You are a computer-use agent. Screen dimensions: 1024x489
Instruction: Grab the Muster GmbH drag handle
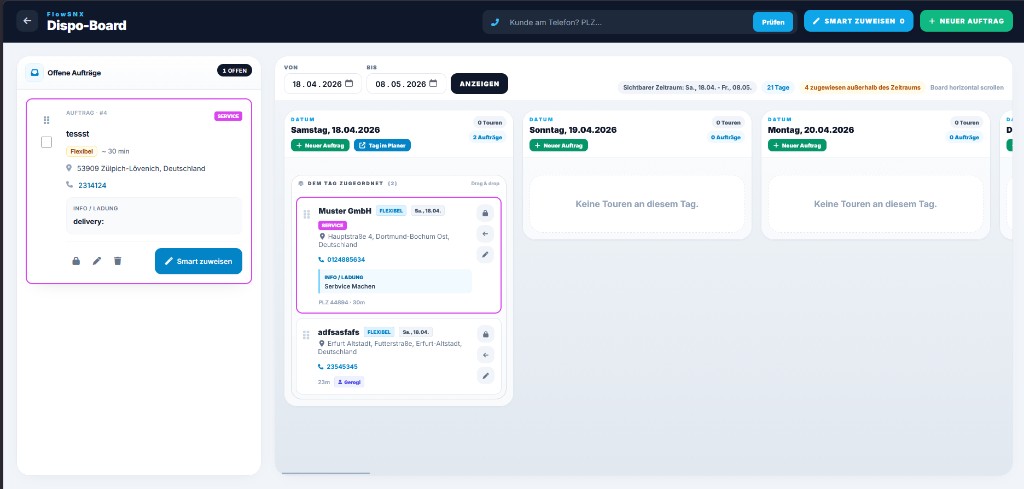[306, 214]
